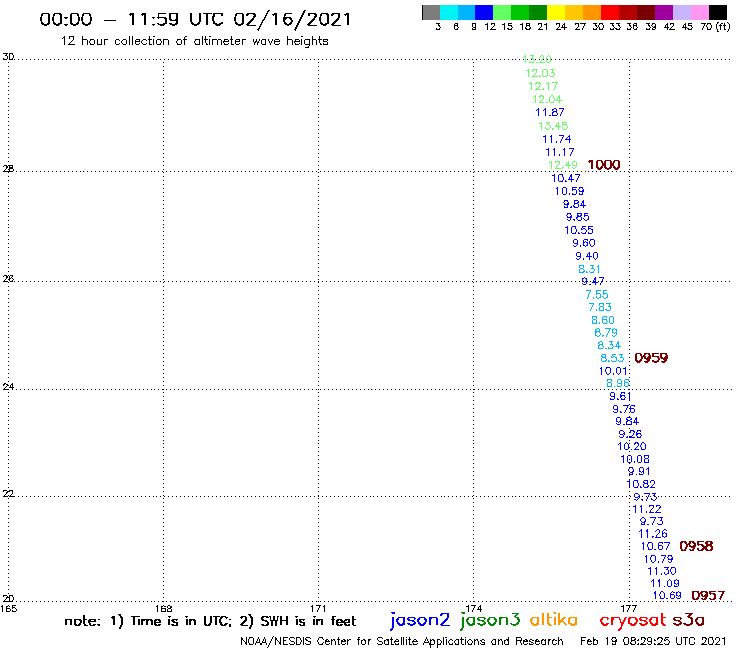
Task: Click the cryosat satellite label
Action: [x=632, y=620]
